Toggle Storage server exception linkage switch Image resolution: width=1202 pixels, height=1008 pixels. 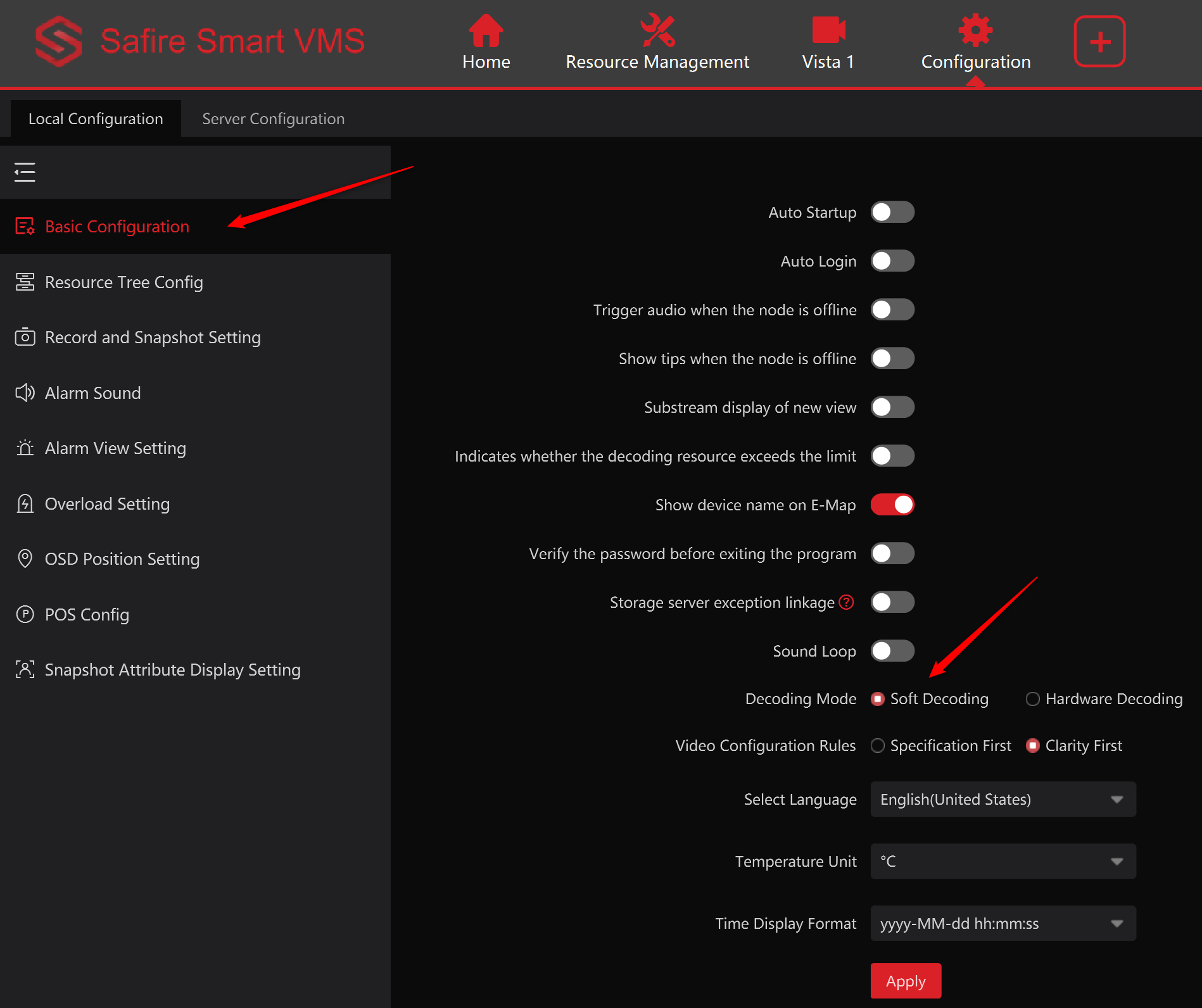(892, 602)
